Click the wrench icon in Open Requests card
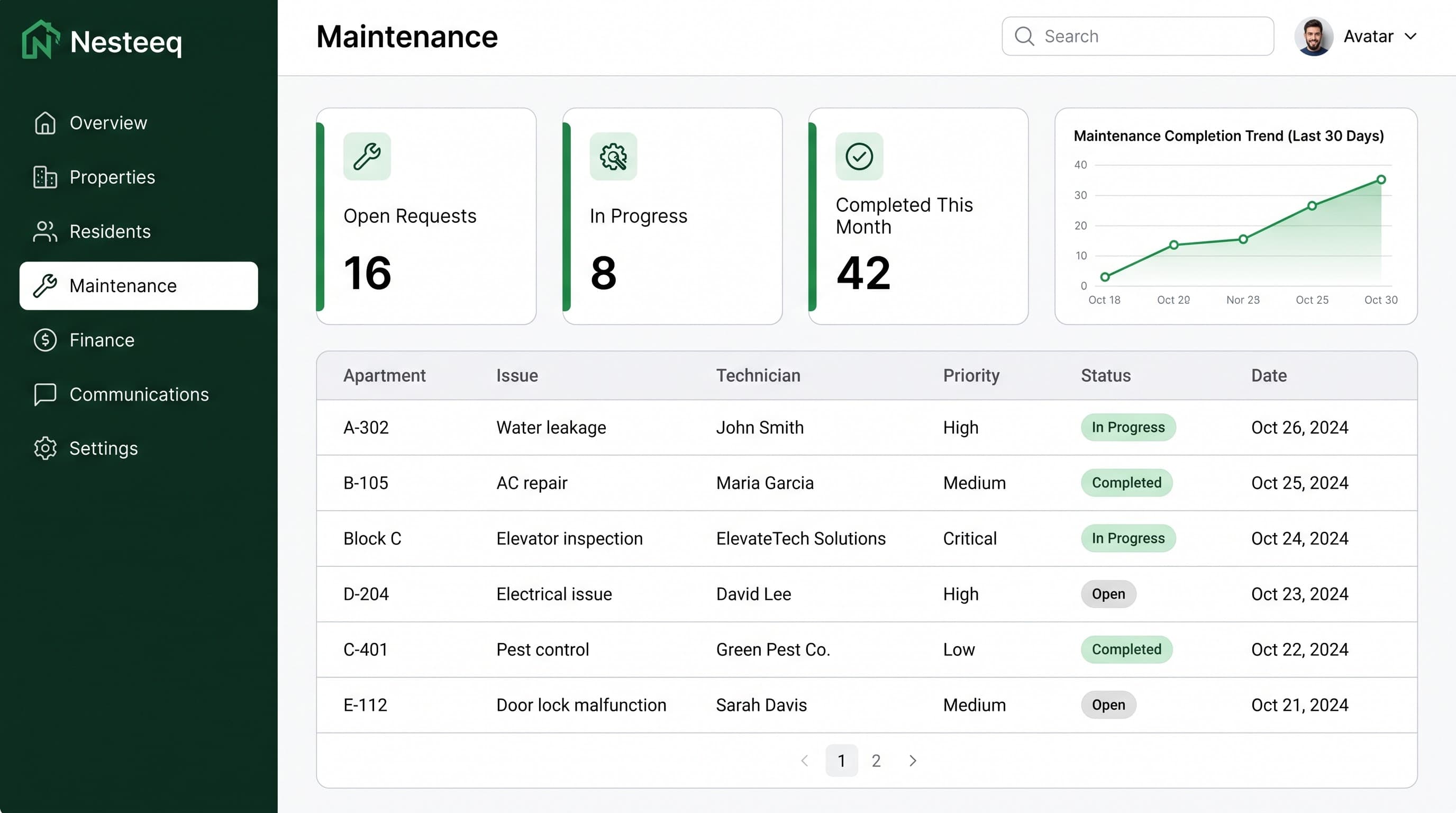The height and width of the screenshot is (813, 1456). pos(367,157)
